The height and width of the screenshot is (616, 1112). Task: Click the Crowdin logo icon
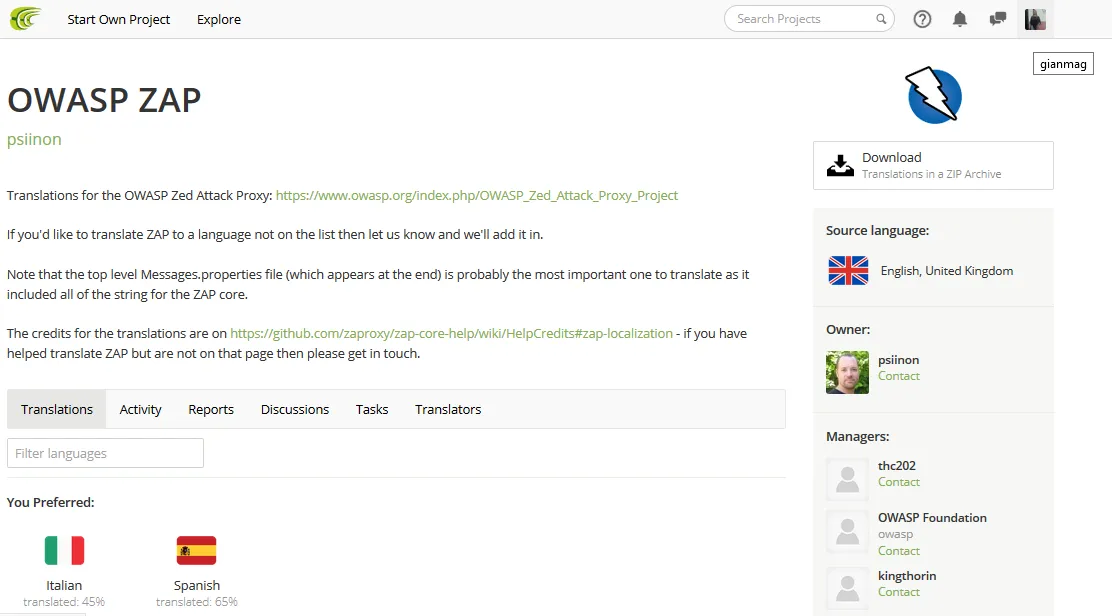26,18
